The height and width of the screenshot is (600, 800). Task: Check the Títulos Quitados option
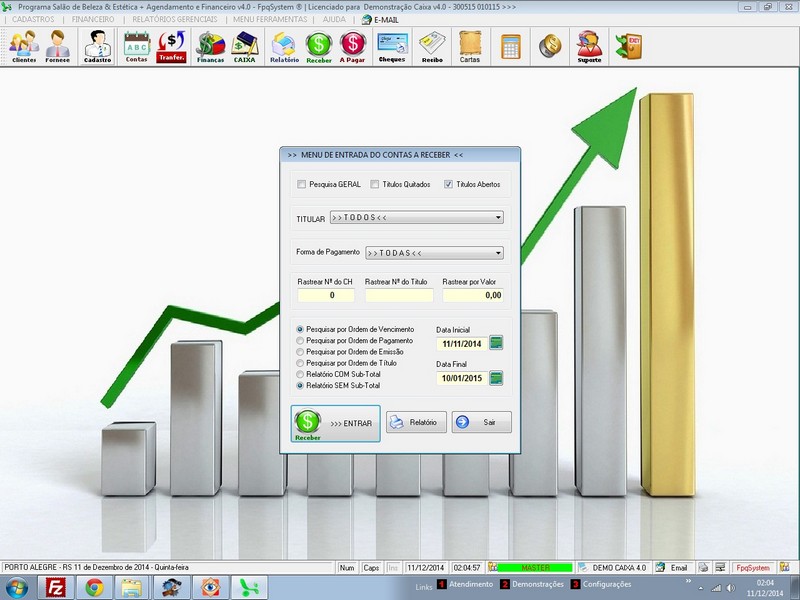coord(375,184)
